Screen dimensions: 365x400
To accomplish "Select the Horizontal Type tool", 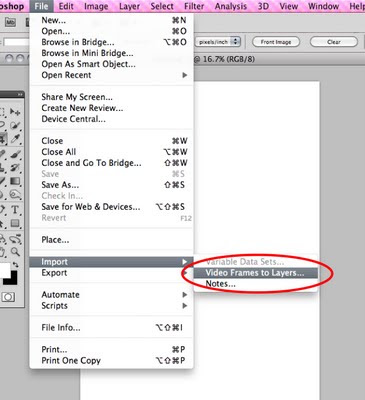I will (x=15, y=210).
